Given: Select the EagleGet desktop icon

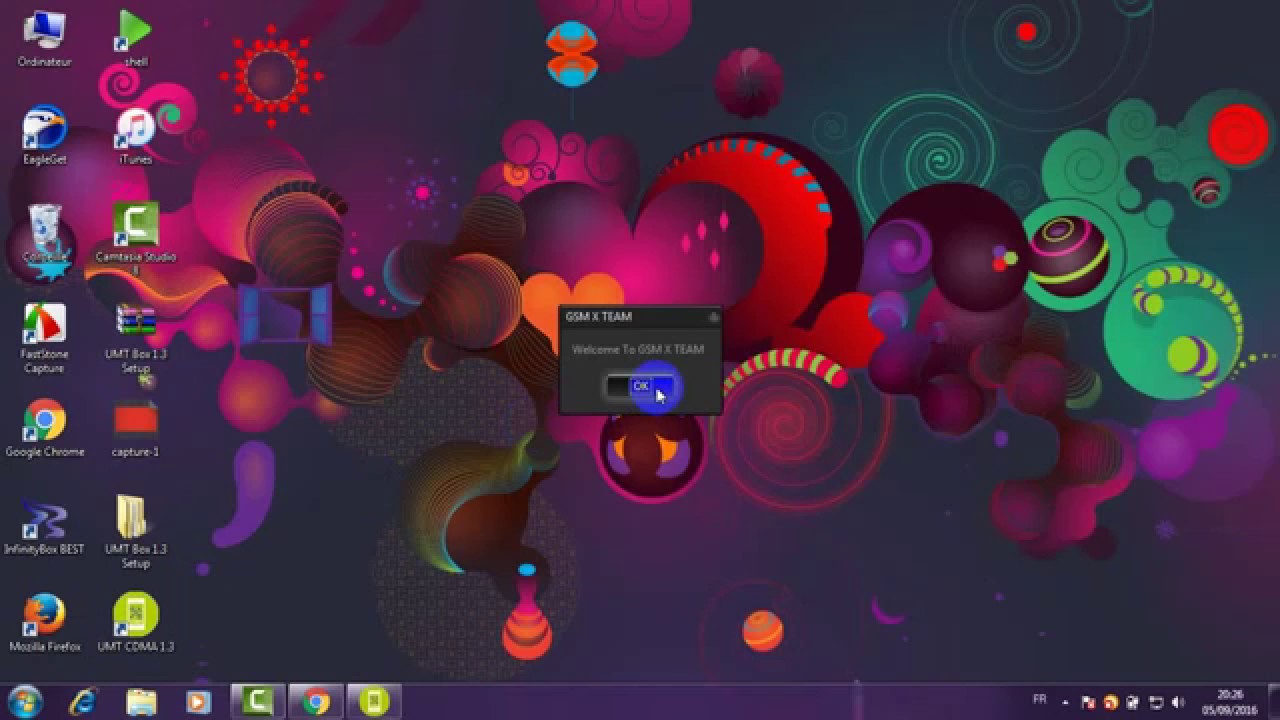Looking at the screenshot, I should point(44,136).
